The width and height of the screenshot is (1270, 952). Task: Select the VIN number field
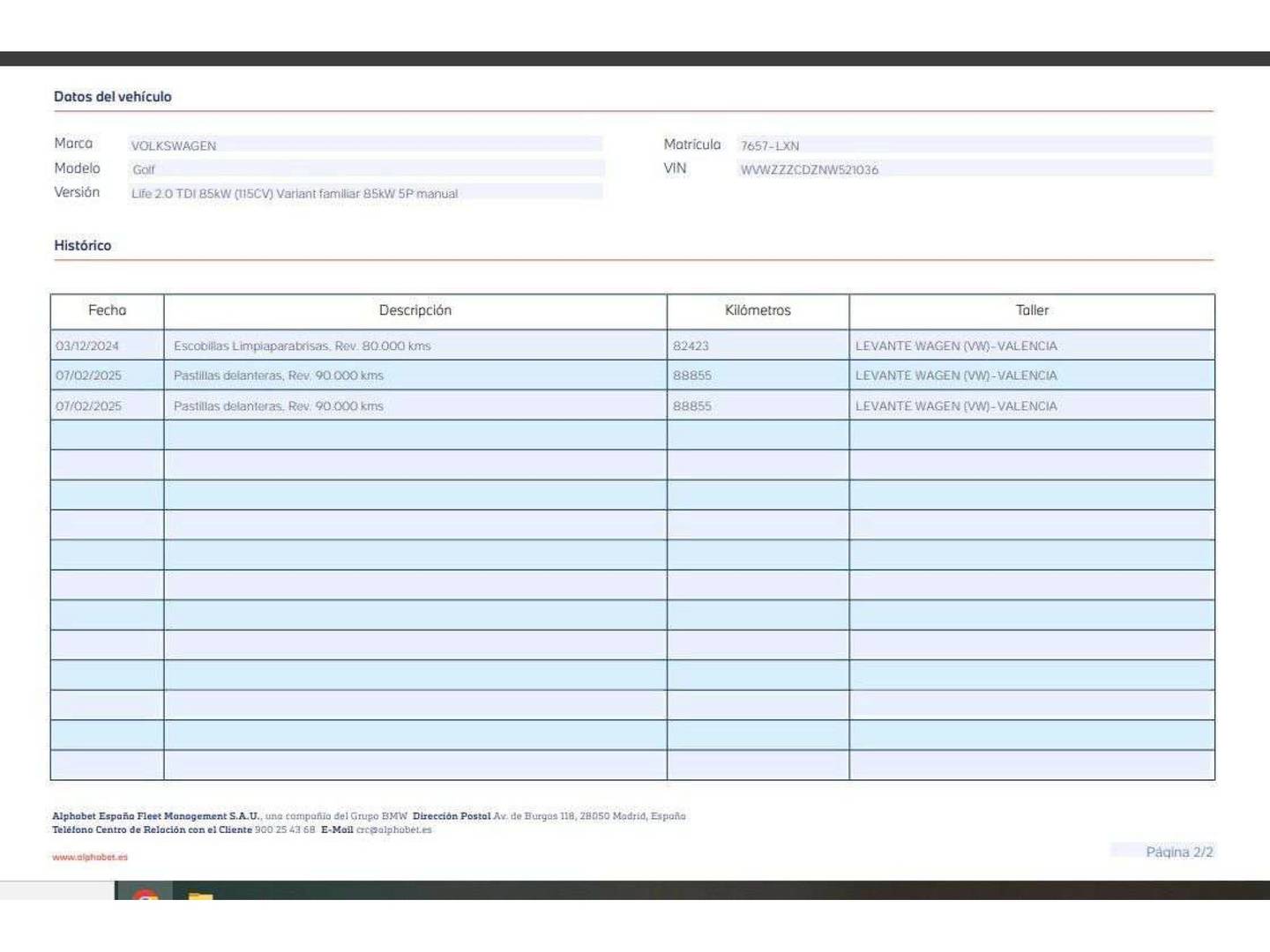pyautogui.click(x=975, y=169)
